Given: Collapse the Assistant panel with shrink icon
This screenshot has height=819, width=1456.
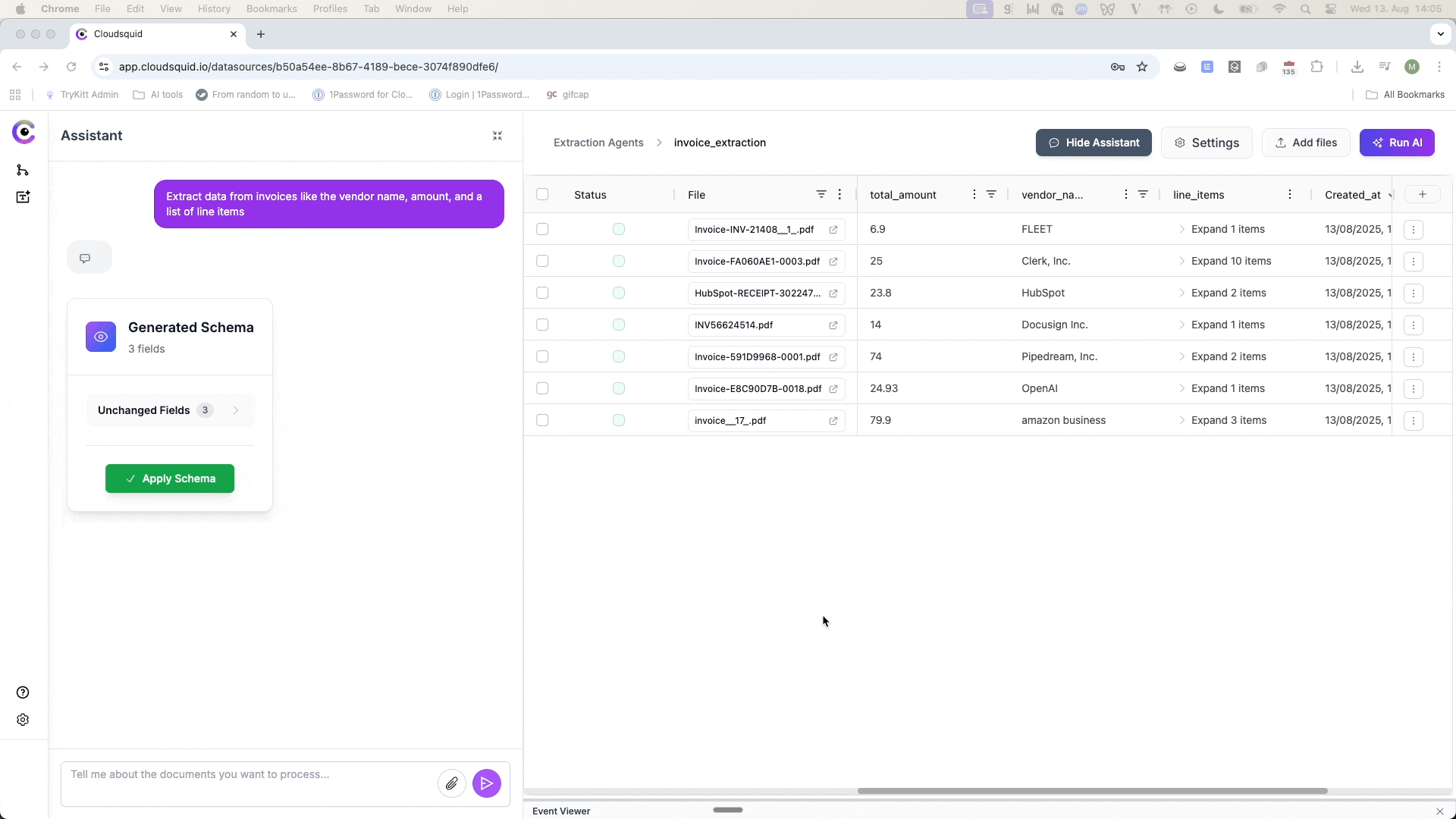Looking at the screenshot, I should click(497, 136).
